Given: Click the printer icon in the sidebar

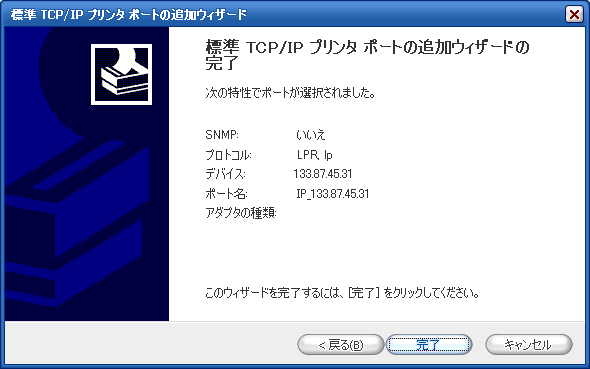Looking at the screenshot, I should coord(122,74).
